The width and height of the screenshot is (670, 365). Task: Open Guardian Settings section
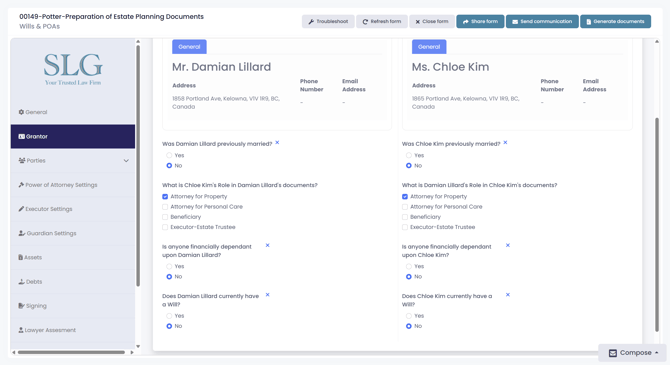coord(73,233)
